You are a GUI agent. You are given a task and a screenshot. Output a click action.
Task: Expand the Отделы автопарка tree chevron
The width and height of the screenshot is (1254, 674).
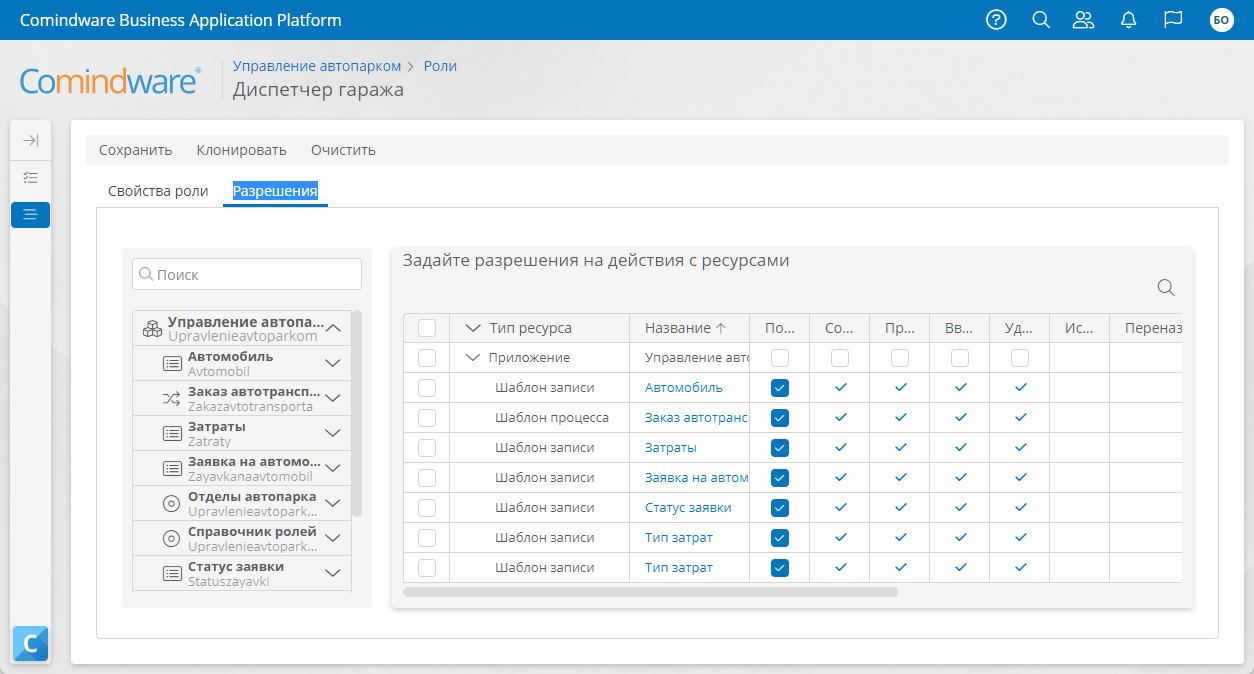[x=334, y=503]
